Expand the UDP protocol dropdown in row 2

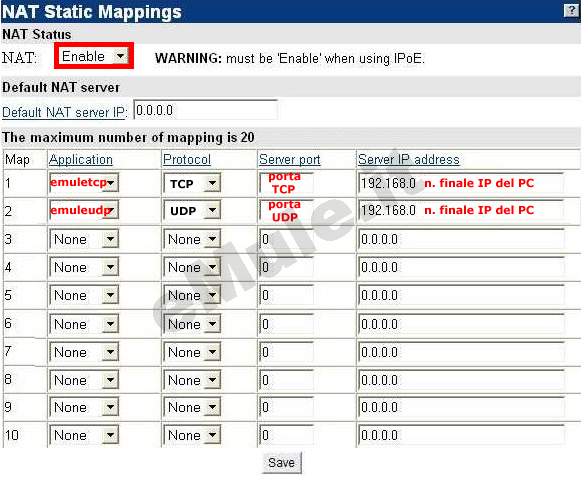coord(192,211)
